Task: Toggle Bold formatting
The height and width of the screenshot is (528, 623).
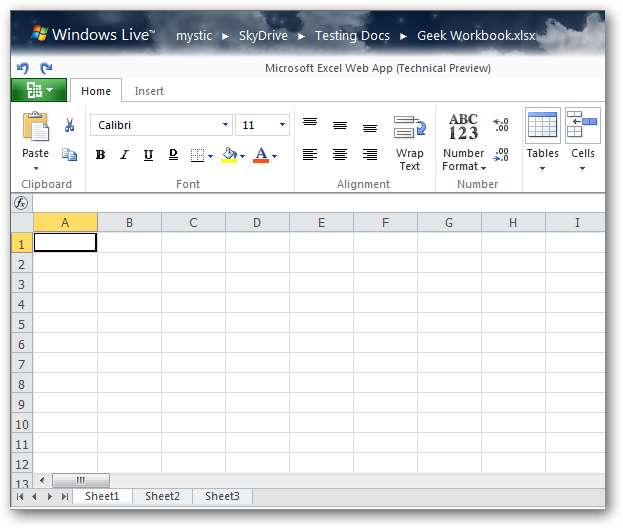Action: 101,155
